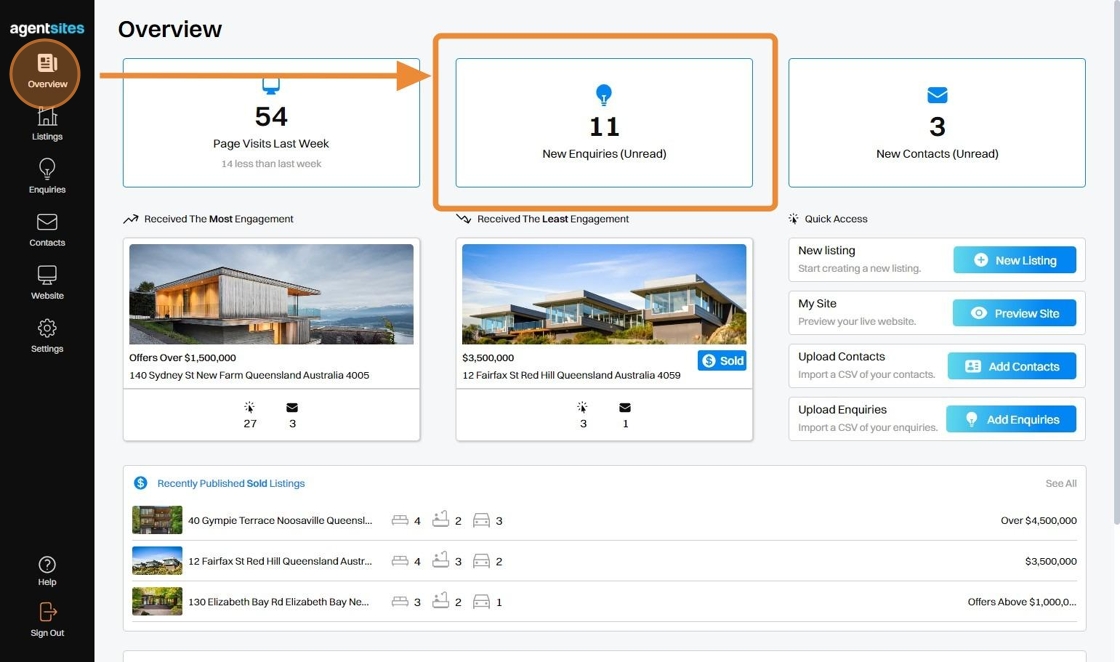The width and height of the screenshot is (1120, 662).
Task: Click the bath icon in 130 Elizabeth Bay row
Action: point(441,601)
